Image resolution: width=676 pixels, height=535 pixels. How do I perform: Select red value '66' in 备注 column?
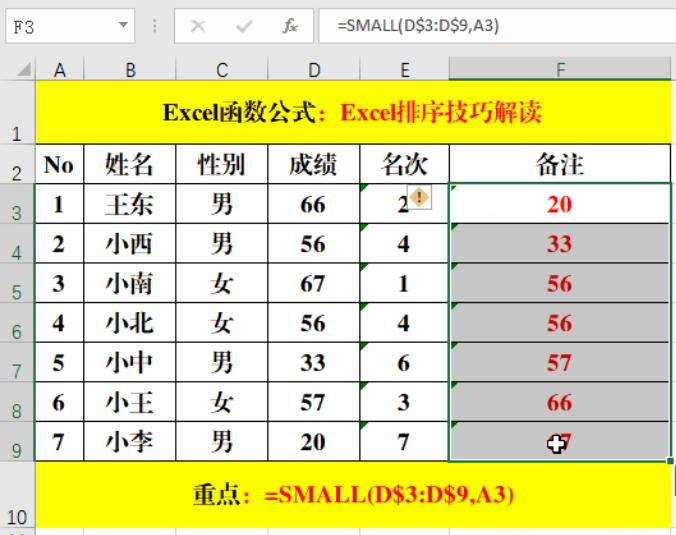click(560, 402)
